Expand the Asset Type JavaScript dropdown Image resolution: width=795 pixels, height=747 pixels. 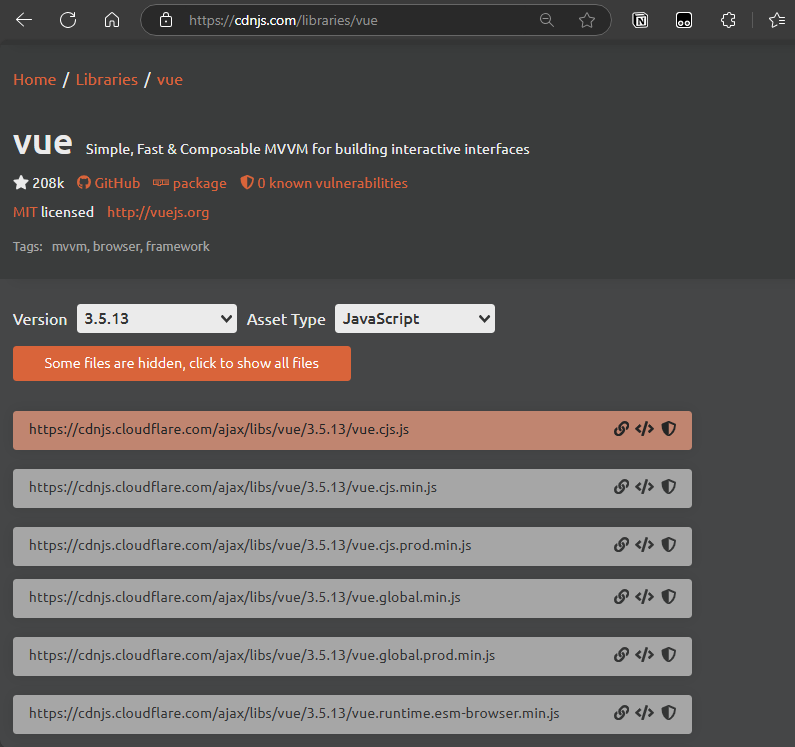(x=414, y=319)
